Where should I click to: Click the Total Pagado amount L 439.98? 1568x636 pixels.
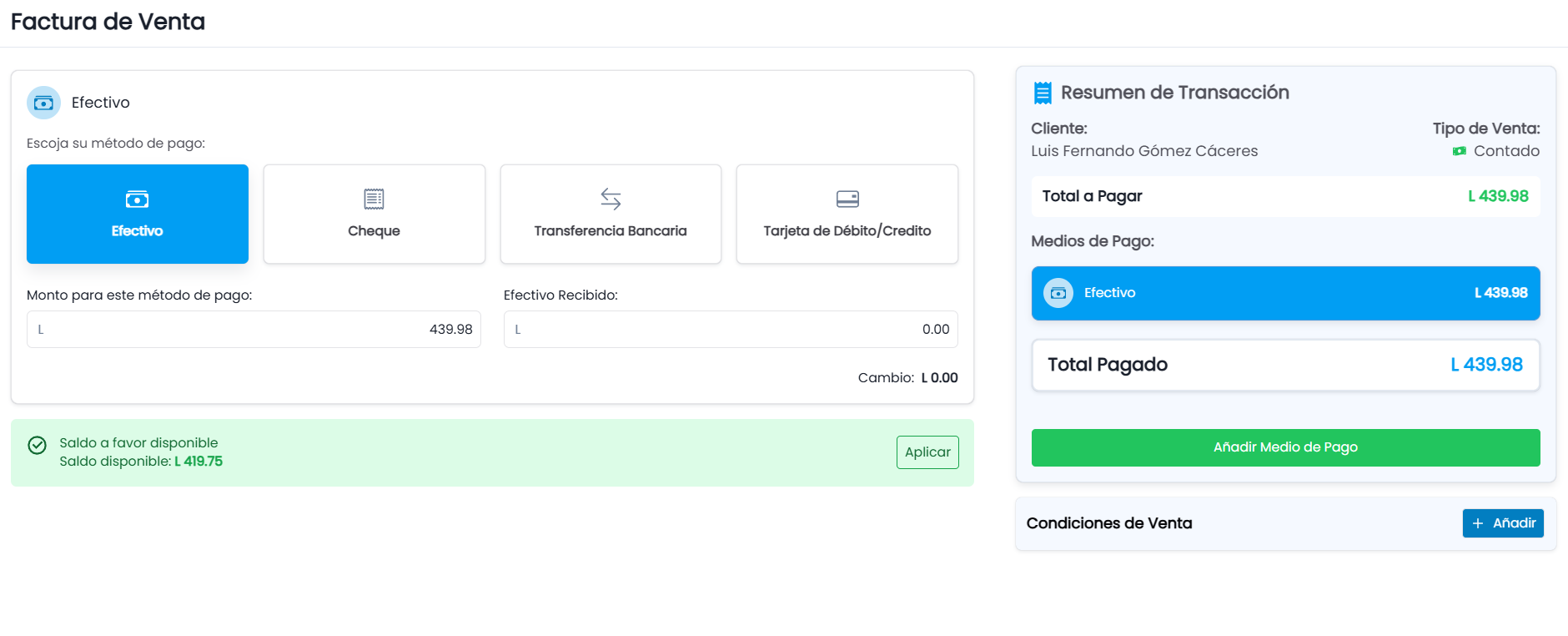pyautogui.click(x=1487, y=365)
